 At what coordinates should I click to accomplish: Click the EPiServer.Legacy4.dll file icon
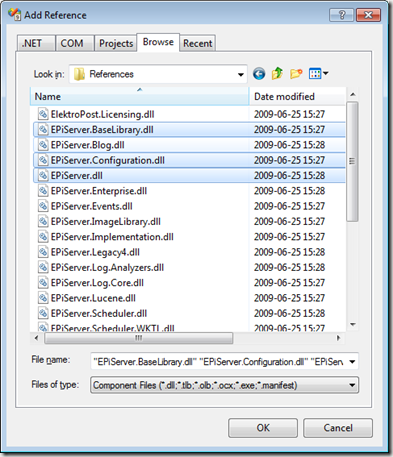(43, 252)
